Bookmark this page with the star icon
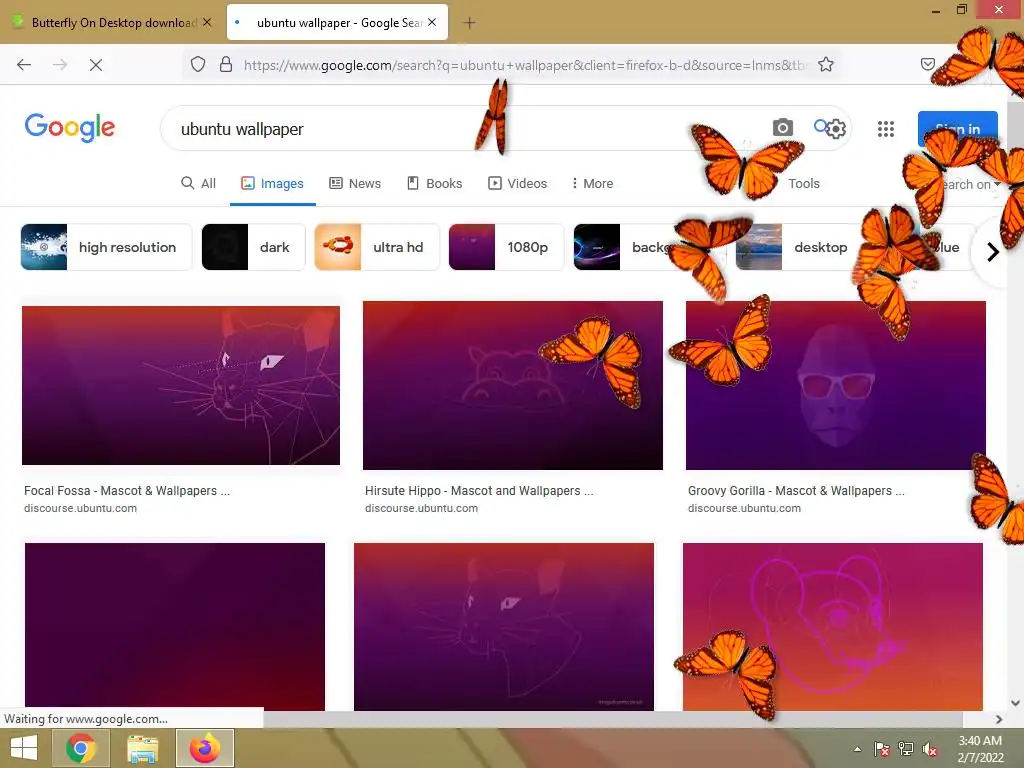This screenshot has height=768, width=1024. point(825,65)
